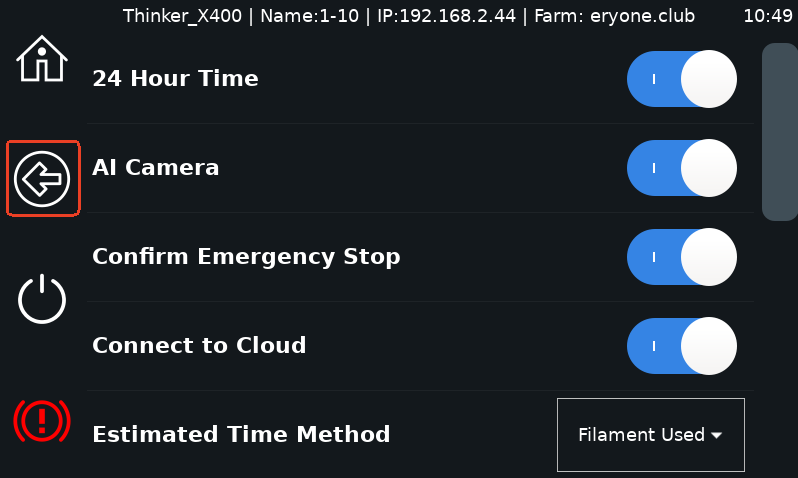Click the Filament Used dropdown arrow

click(x=717, y=436)
